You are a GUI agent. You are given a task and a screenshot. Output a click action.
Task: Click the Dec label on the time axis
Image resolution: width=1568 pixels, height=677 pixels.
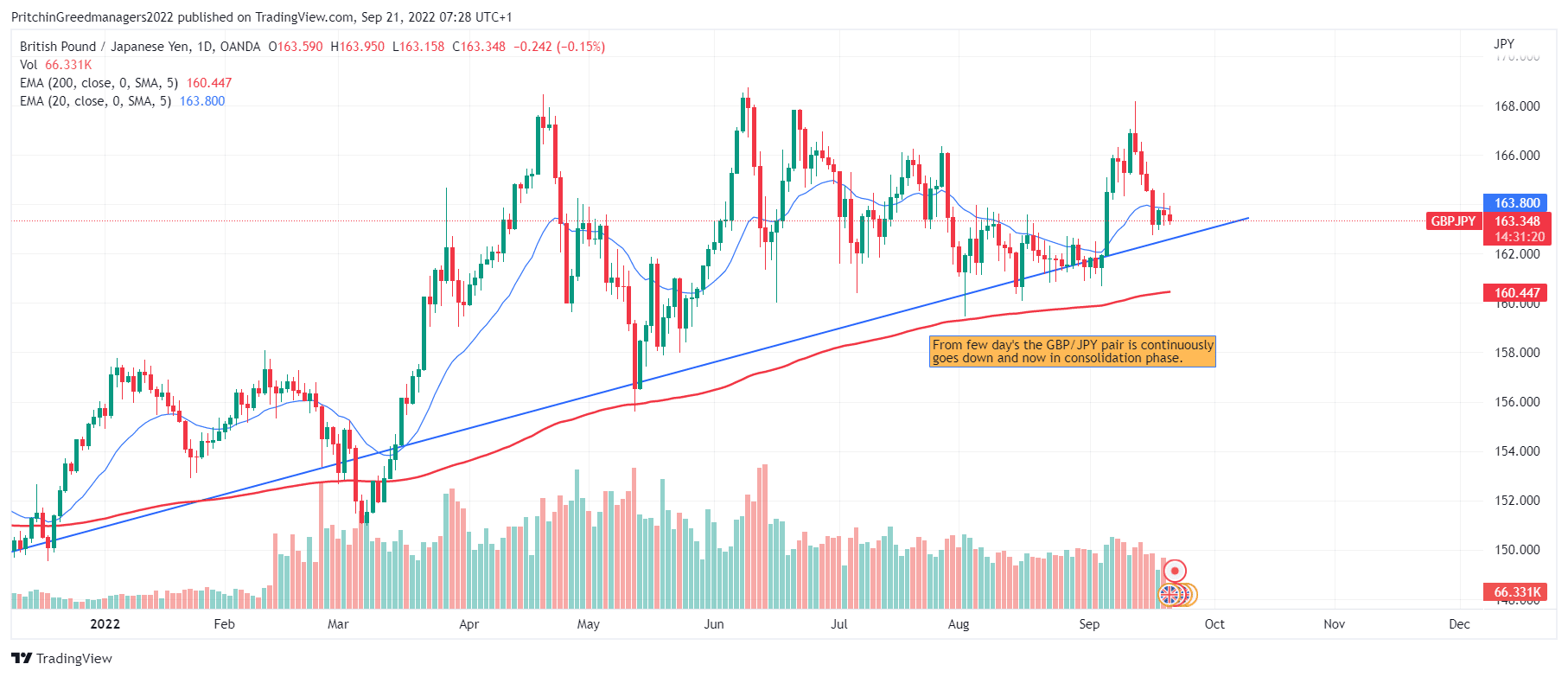(1459, 624)
